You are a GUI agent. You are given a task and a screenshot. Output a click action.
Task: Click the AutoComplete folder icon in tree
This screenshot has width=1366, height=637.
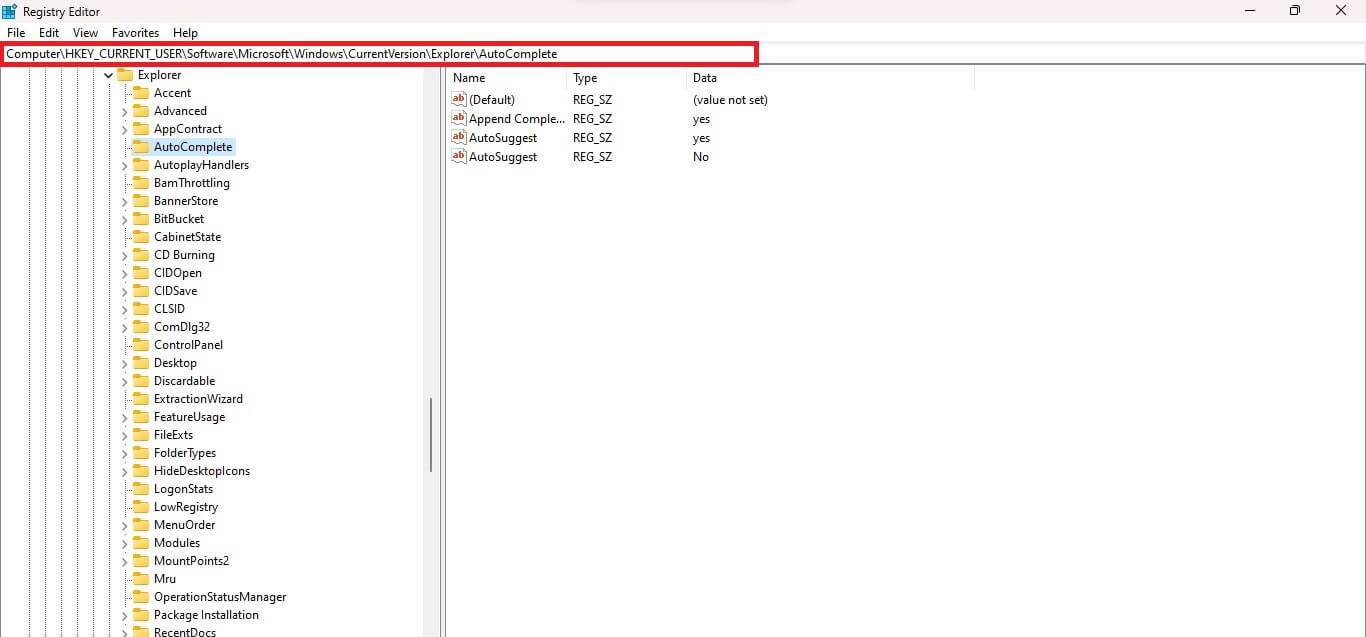(x=141, y=147)
